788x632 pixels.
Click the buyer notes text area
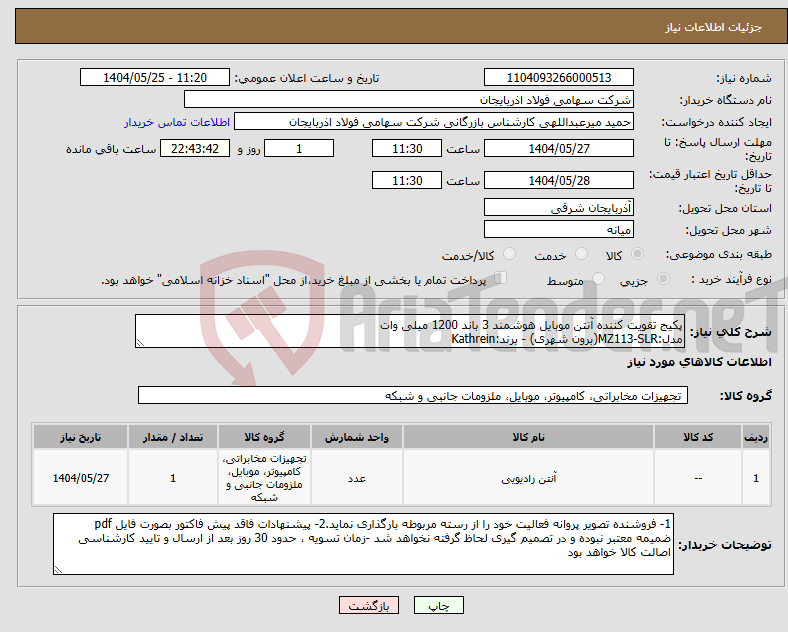point(363,544)
